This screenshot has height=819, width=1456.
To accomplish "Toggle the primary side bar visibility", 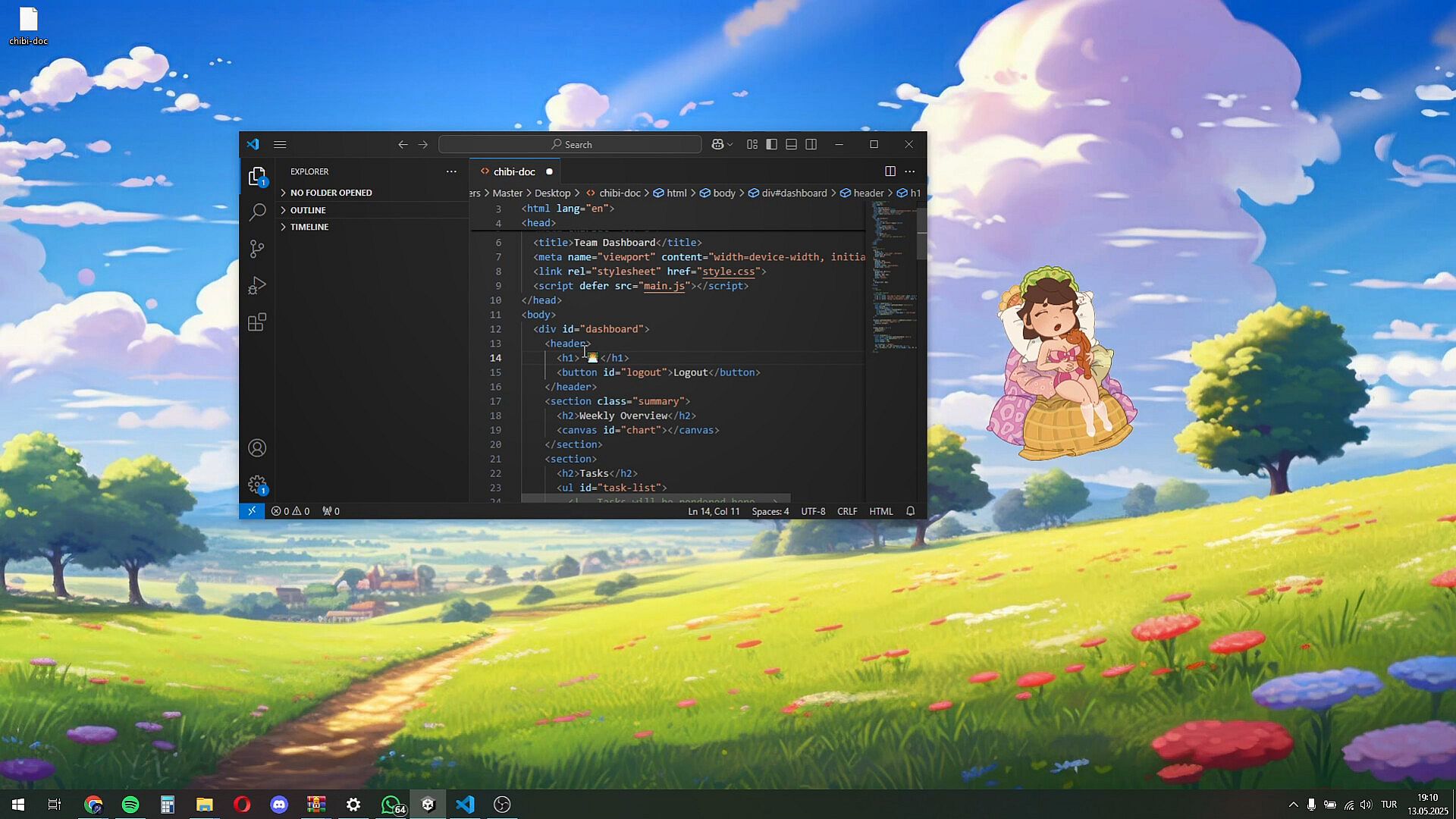I will pos(772,144).
